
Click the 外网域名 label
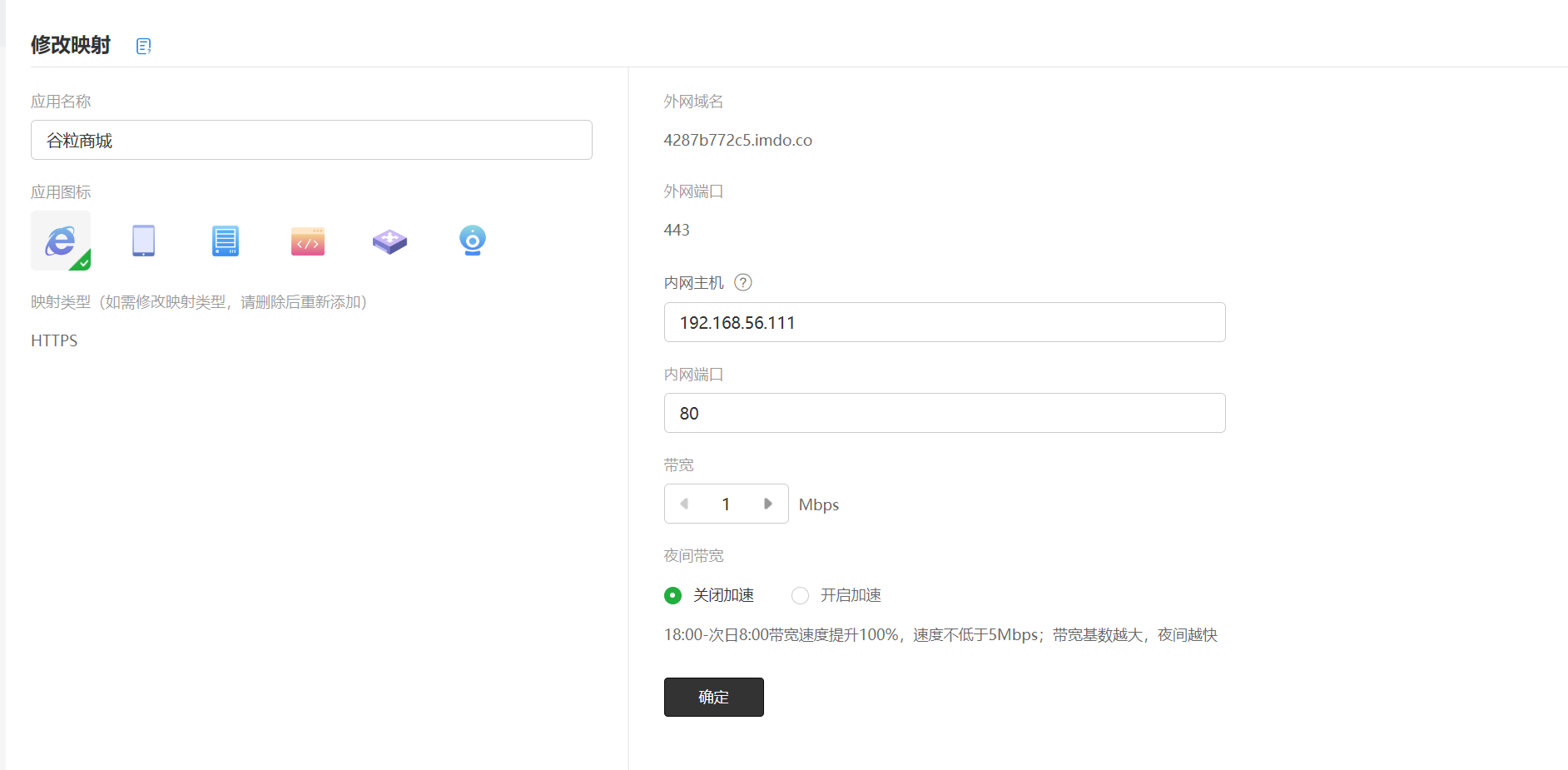[693, 102]
